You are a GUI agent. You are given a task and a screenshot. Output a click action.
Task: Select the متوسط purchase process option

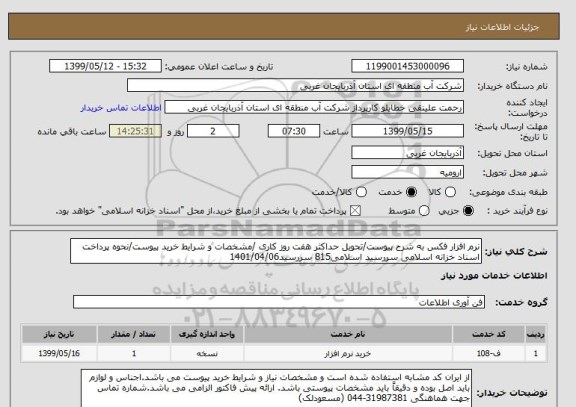pos(424,211)
